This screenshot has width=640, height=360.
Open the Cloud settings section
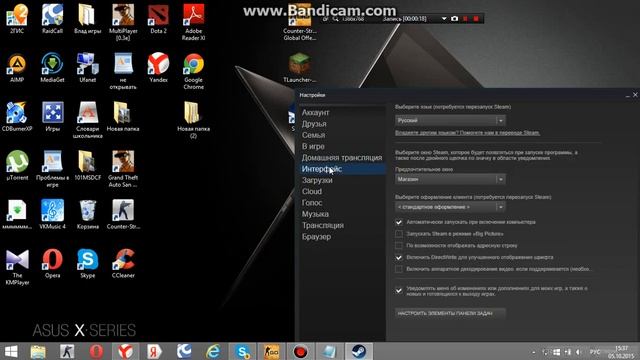pos(312,191)
